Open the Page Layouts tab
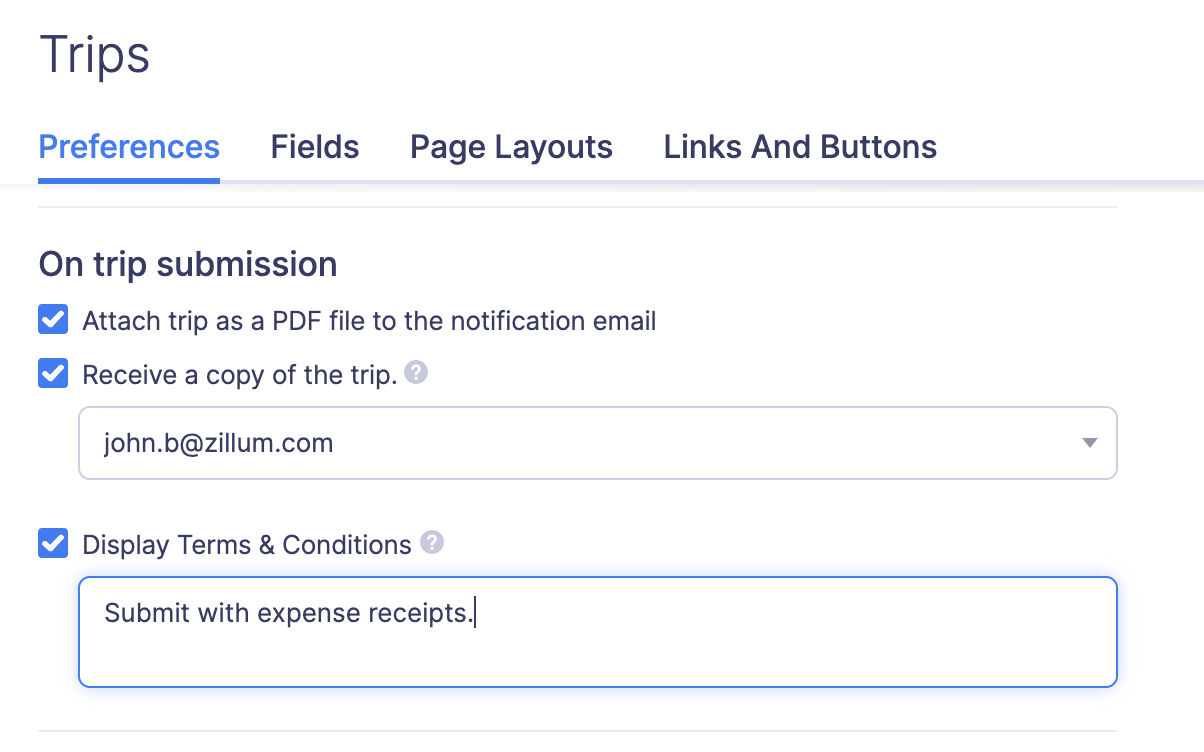 511,147
